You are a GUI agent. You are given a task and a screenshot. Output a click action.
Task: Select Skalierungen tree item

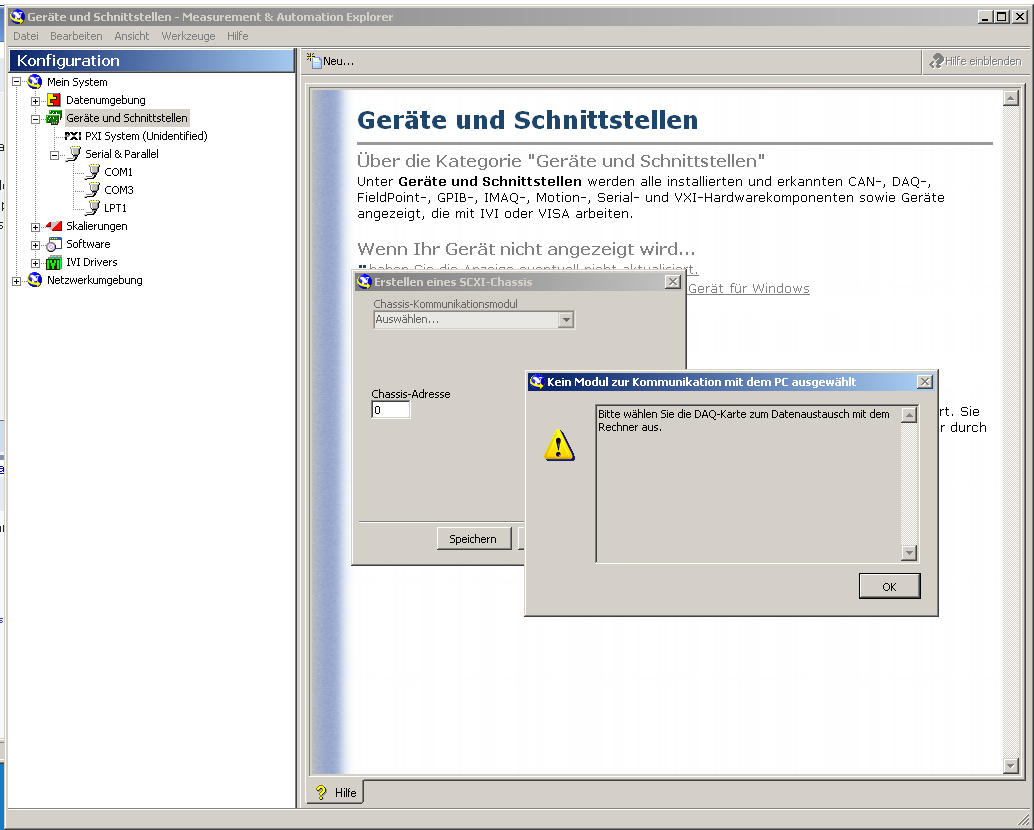[96, 226]
